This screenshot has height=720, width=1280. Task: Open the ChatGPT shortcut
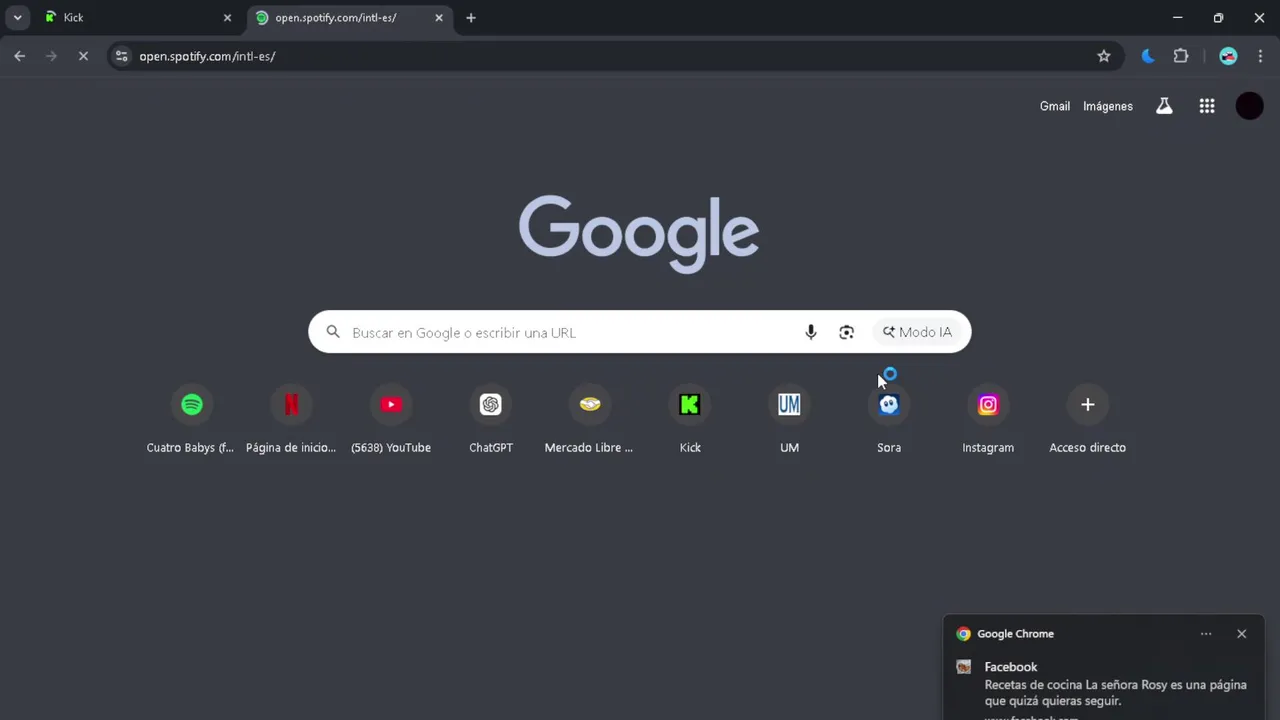coord(490,418)
